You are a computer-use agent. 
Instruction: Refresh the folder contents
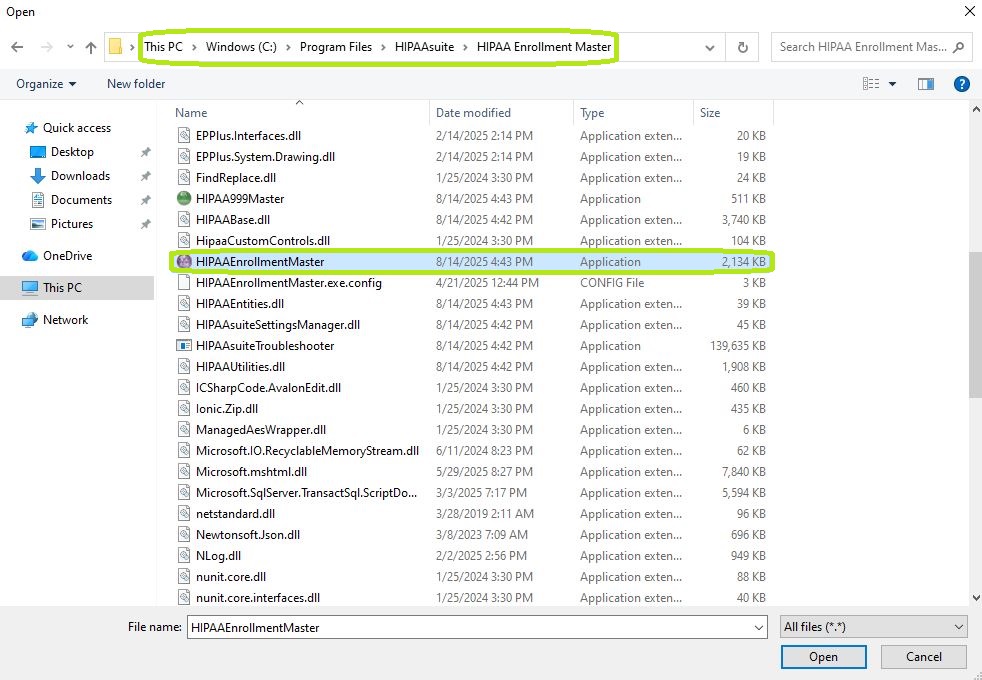pos(742,47)
